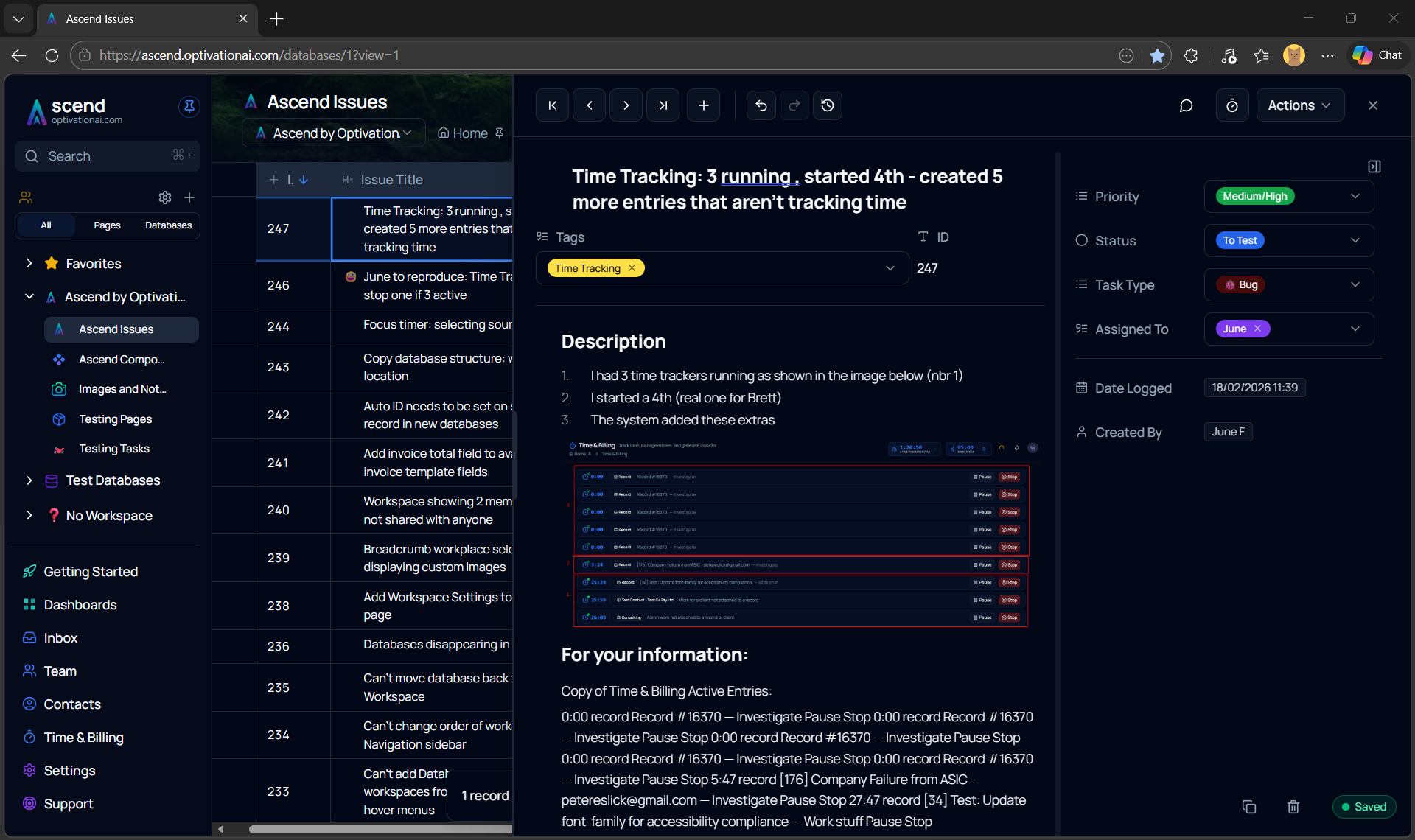
Task: Delete record using trash icon
Action: point(1293,807)
